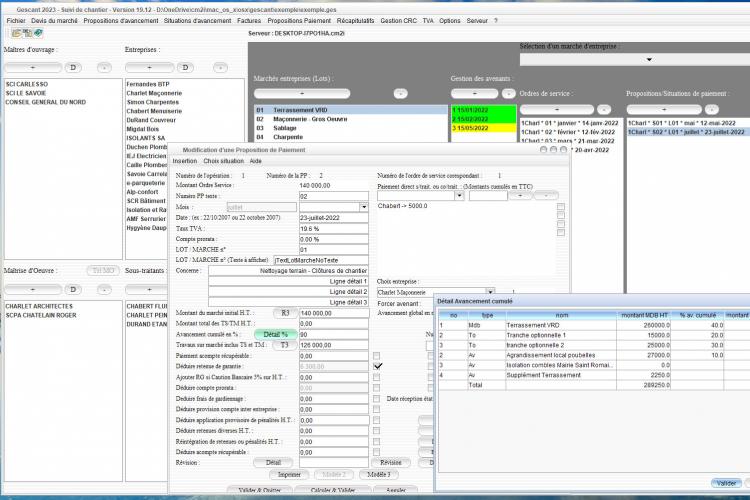Open Propositions d'avancement menu
This screenshot has width=750, height=500.
[x=121, y=21]
